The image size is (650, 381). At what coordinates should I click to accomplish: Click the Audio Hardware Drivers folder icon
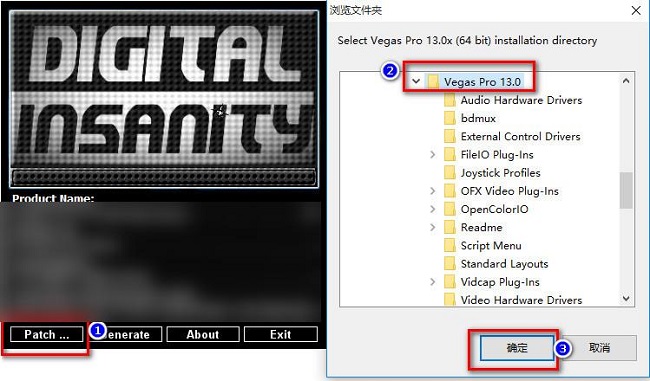pyautogui.click(x=450, y=100)
